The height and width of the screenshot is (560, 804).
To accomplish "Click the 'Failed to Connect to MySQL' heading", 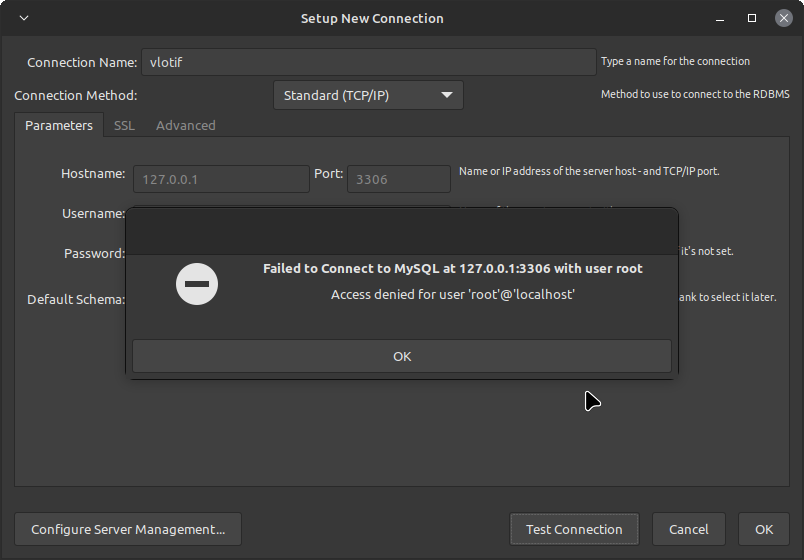I will (x=452, y=268).
